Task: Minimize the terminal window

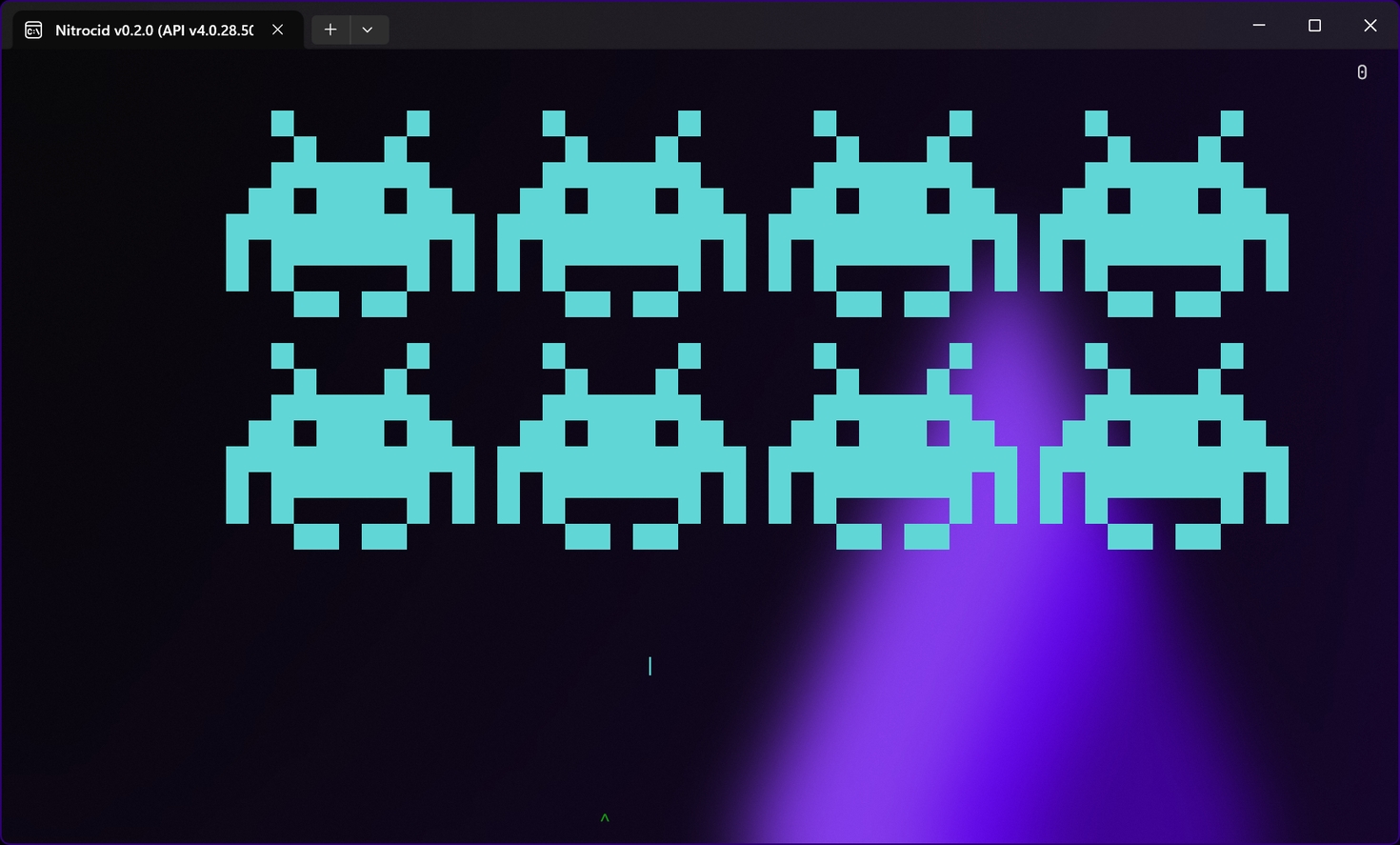Action: point(1259,26)
